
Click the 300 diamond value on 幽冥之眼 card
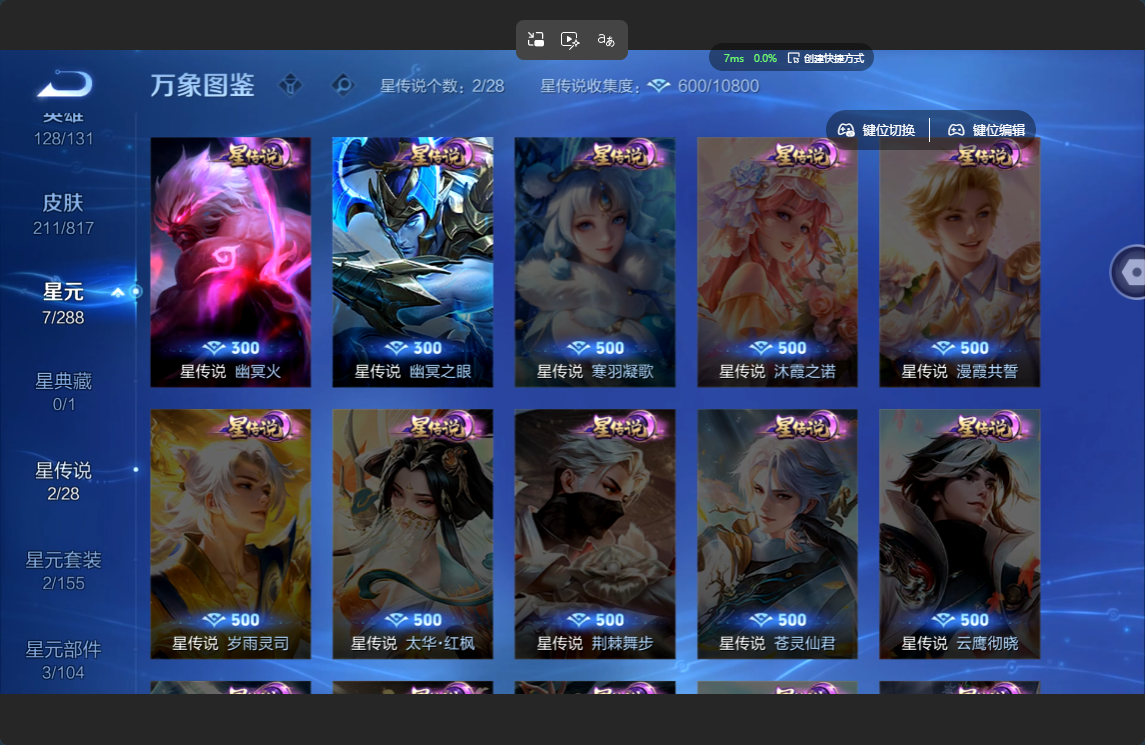(413, 348)
